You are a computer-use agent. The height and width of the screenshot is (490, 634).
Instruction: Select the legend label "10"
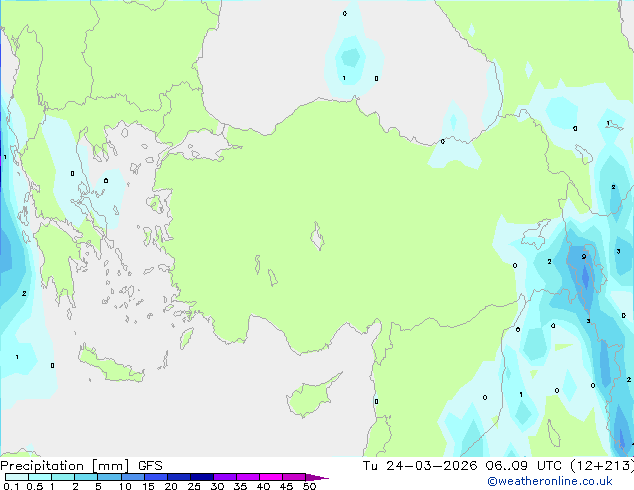click(125, 486)
